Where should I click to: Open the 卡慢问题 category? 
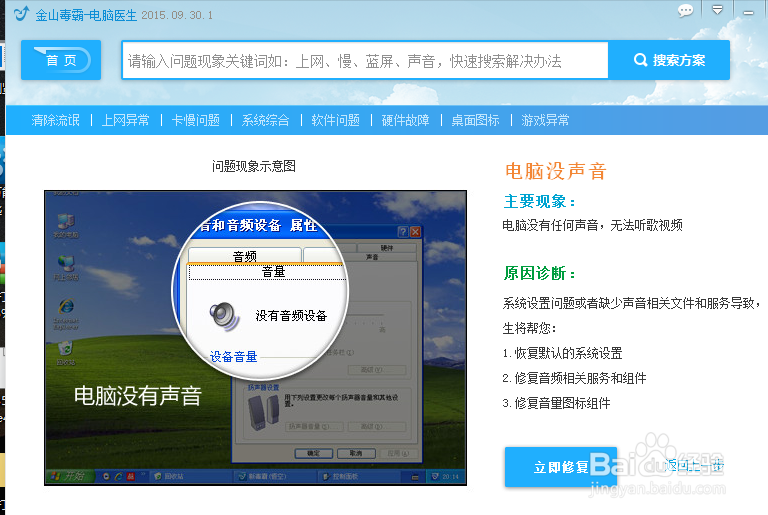[195, 120]
